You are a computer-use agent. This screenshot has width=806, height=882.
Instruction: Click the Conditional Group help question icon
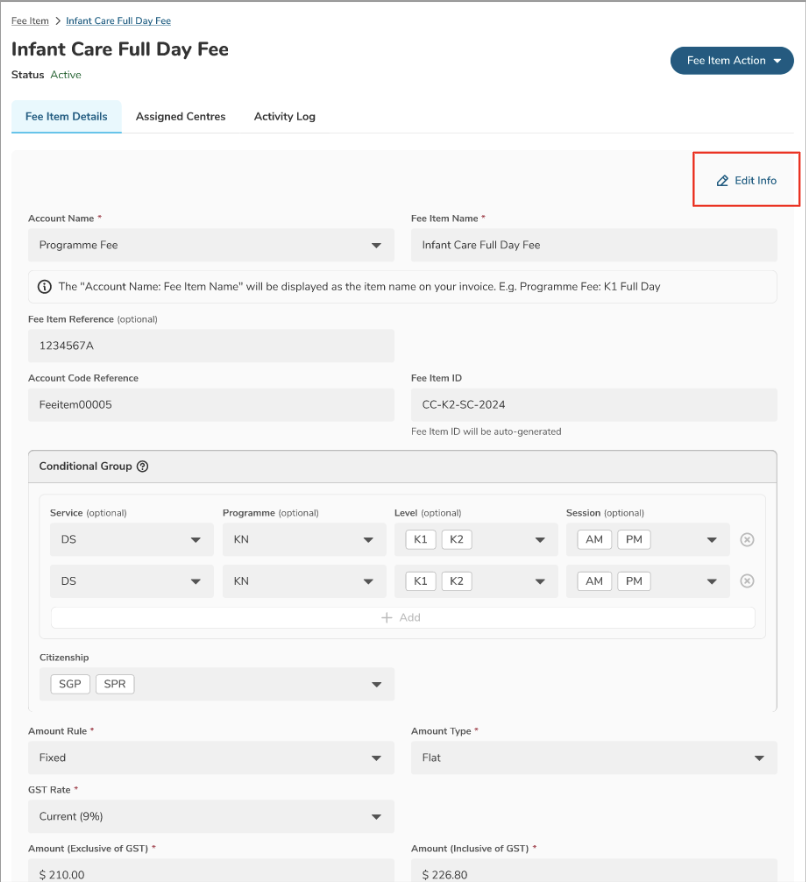pyautogui.click(x=142, y=466)
